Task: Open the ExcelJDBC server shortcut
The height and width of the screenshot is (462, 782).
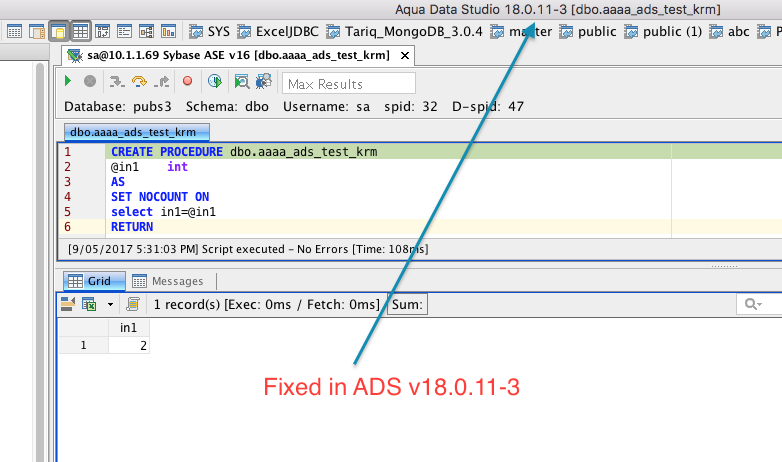Action: 278,32
